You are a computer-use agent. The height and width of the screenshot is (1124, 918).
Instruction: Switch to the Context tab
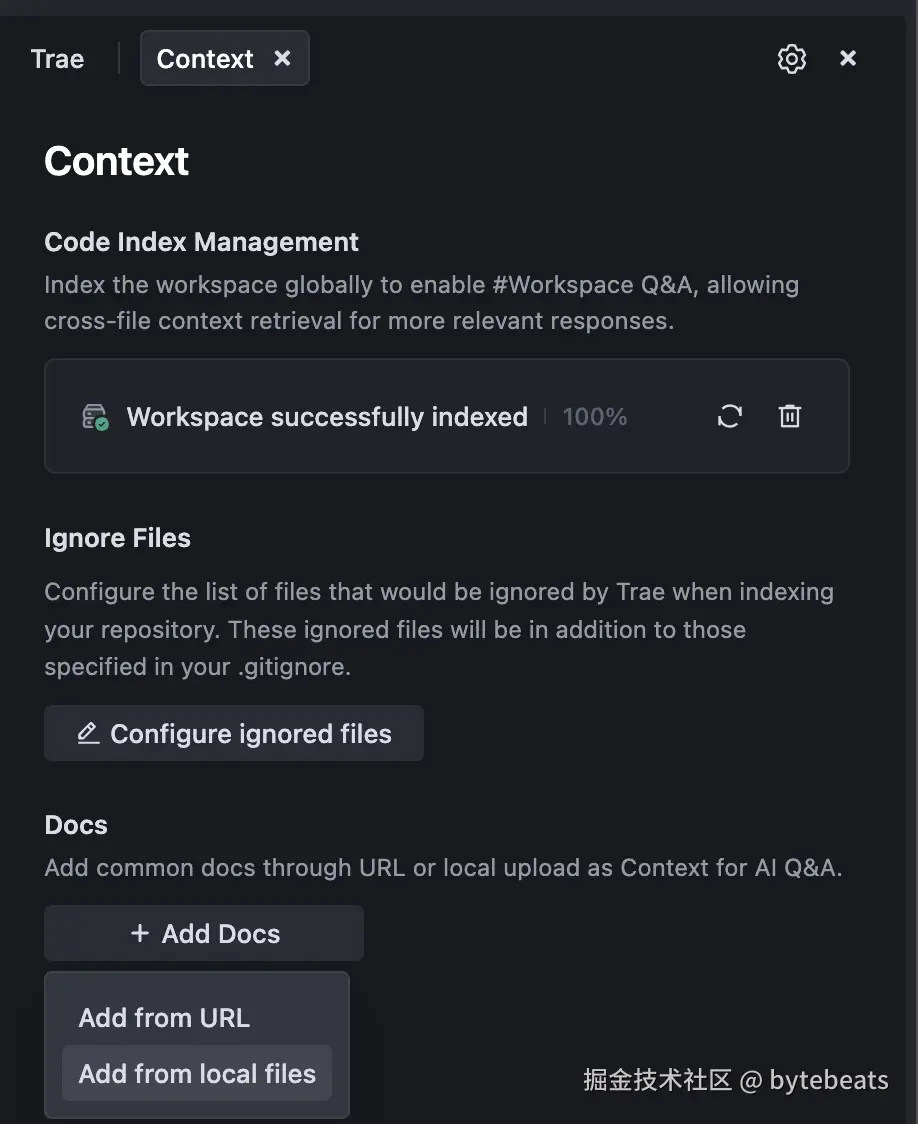click(204, 58)
